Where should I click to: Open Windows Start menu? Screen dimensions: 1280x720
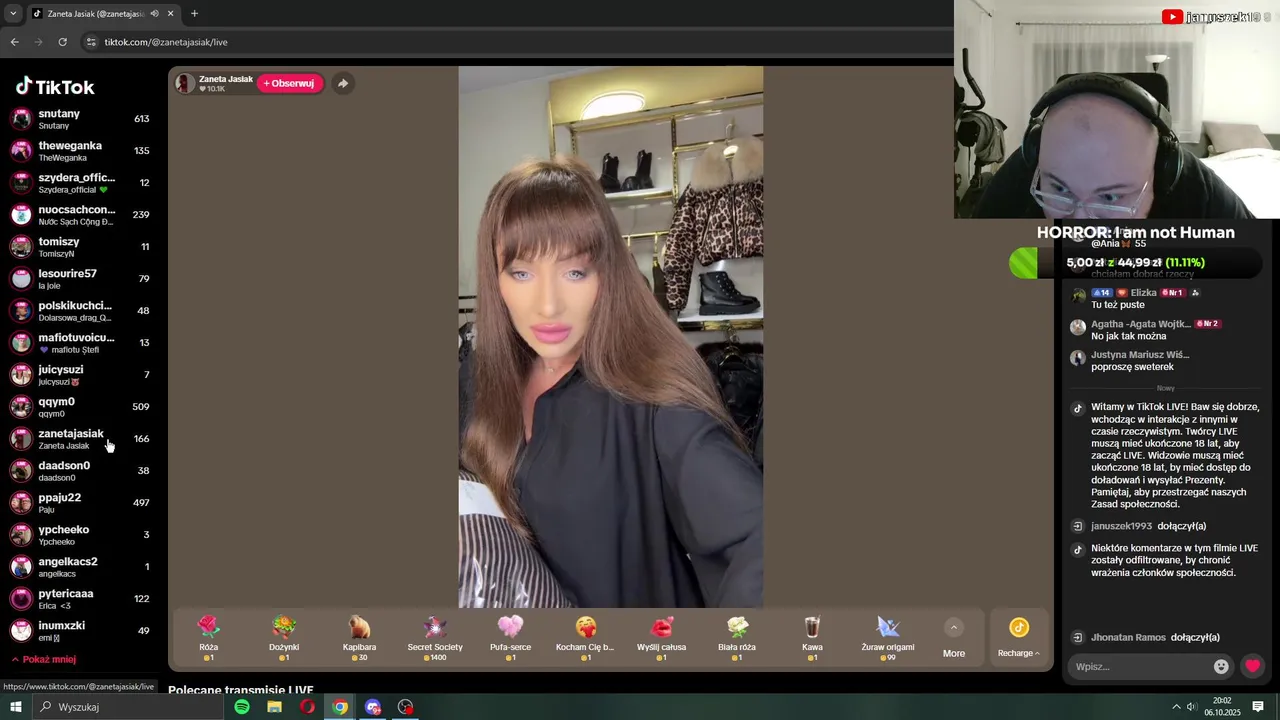pos(16,707)
